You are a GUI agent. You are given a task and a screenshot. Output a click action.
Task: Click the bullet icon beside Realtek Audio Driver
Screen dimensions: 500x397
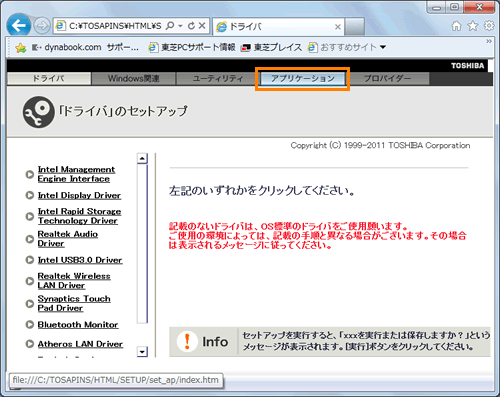click(30, 239)
